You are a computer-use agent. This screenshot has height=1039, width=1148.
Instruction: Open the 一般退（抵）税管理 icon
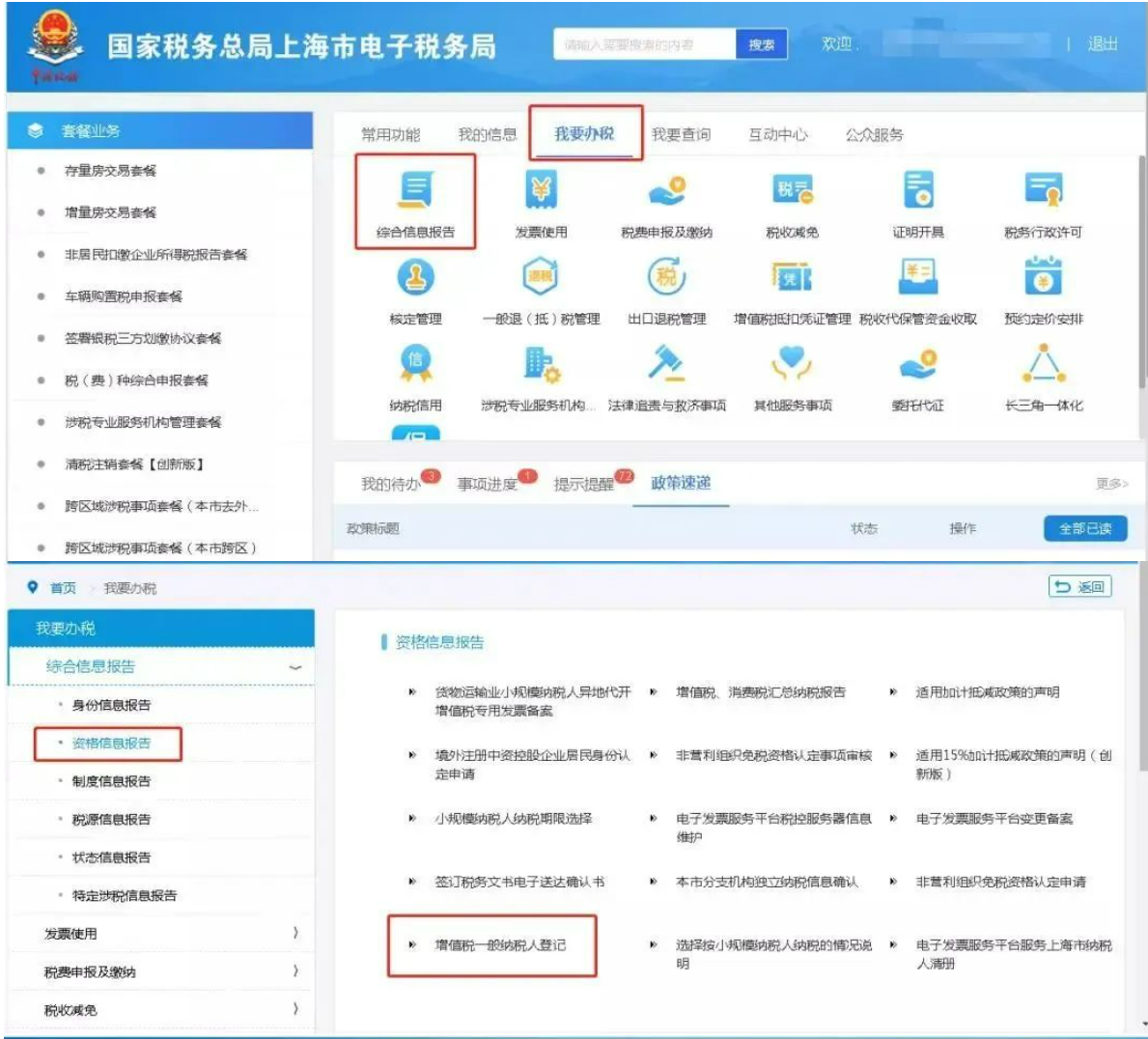pyautogui.click(x=541, y=277)
